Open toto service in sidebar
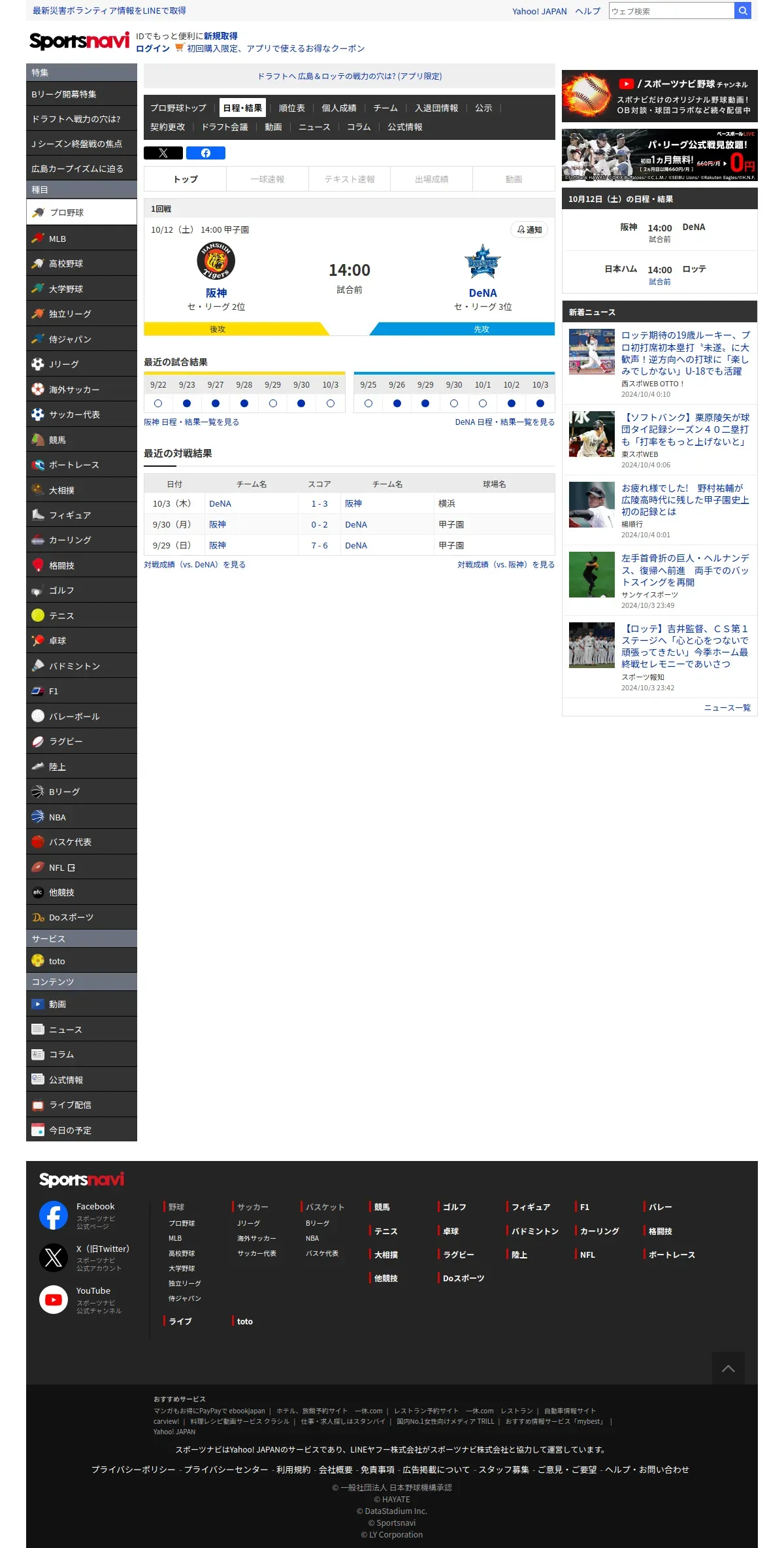 (82, 961)
